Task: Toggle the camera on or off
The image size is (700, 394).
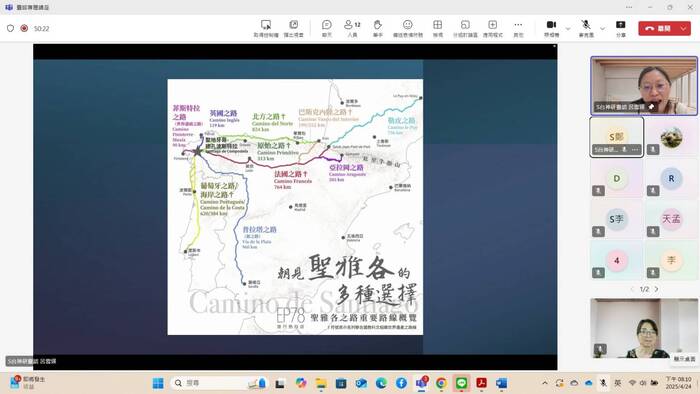Action: [551, 28]
